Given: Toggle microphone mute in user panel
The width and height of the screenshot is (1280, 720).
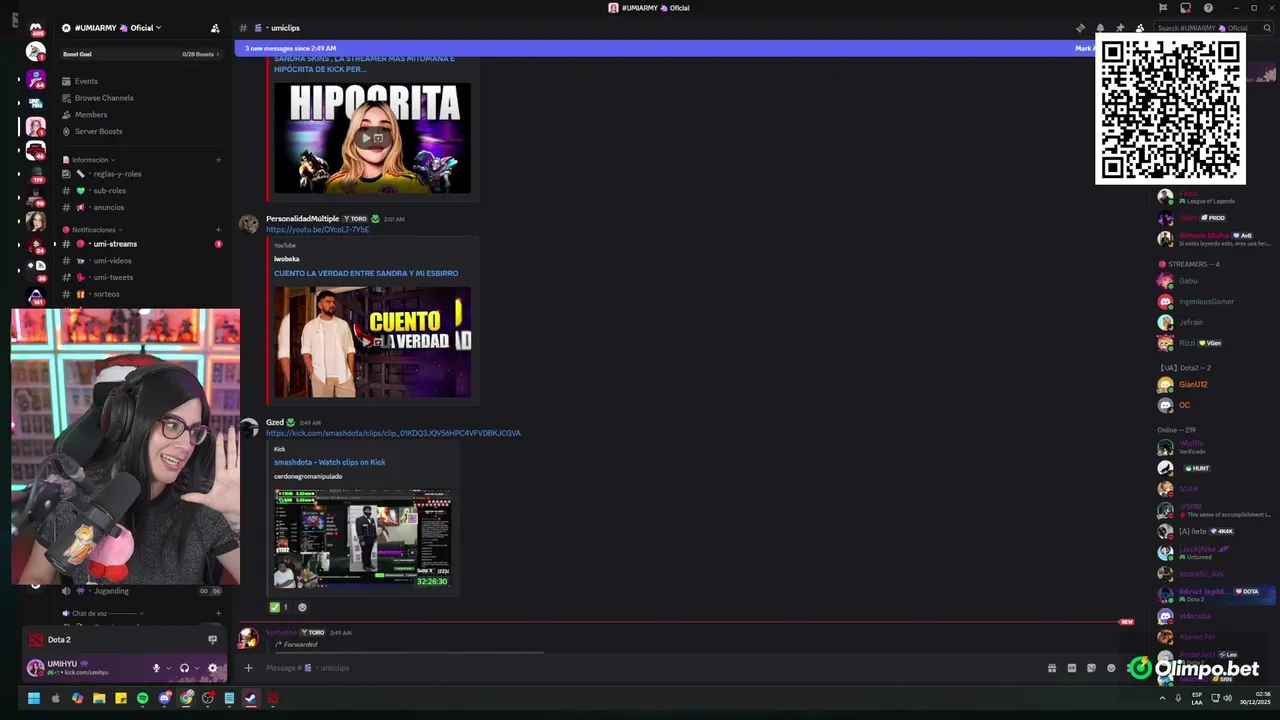Looking at the screenshot, I should point(156,668).
